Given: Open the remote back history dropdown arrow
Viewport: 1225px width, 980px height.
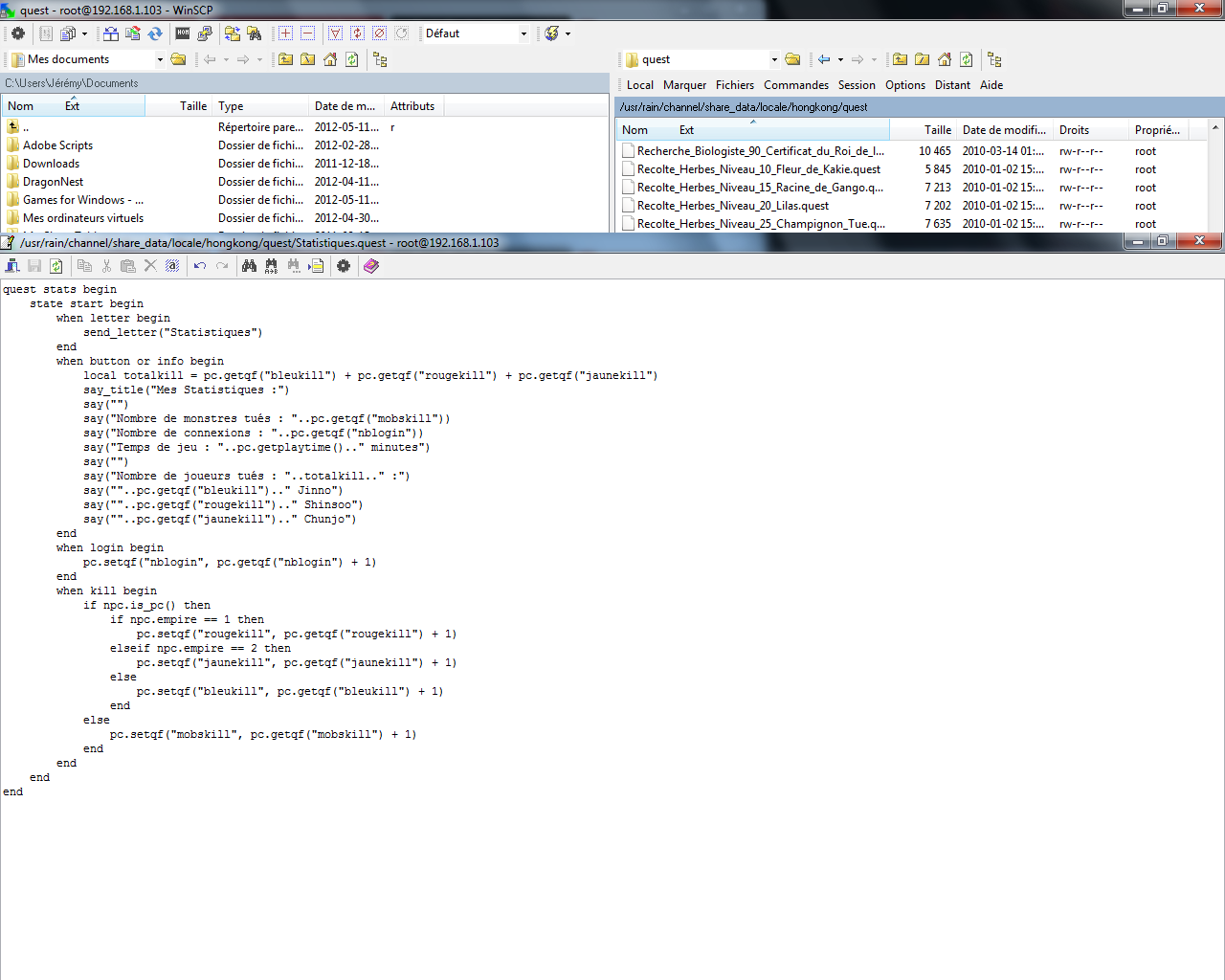Looking at the screenshot, I should (x=840, y=59).
